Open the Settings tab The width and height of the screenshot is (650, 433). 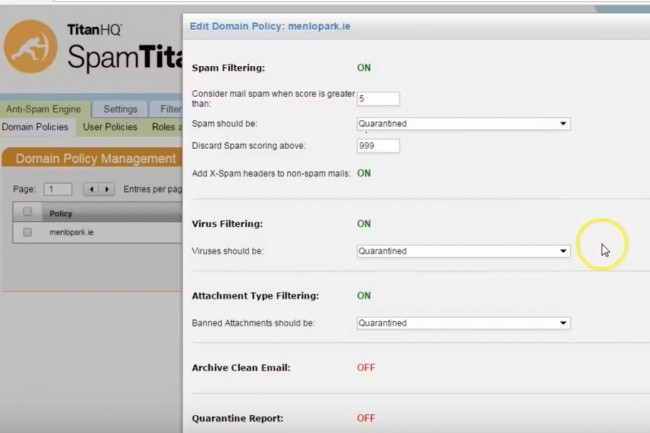coord(120,109)
